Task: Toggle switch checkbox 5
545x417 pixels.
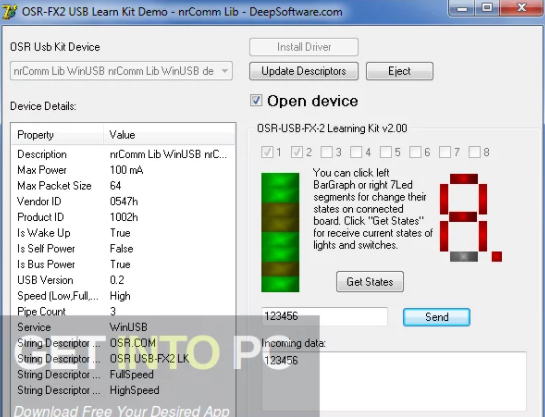Action: pos(385,152)
